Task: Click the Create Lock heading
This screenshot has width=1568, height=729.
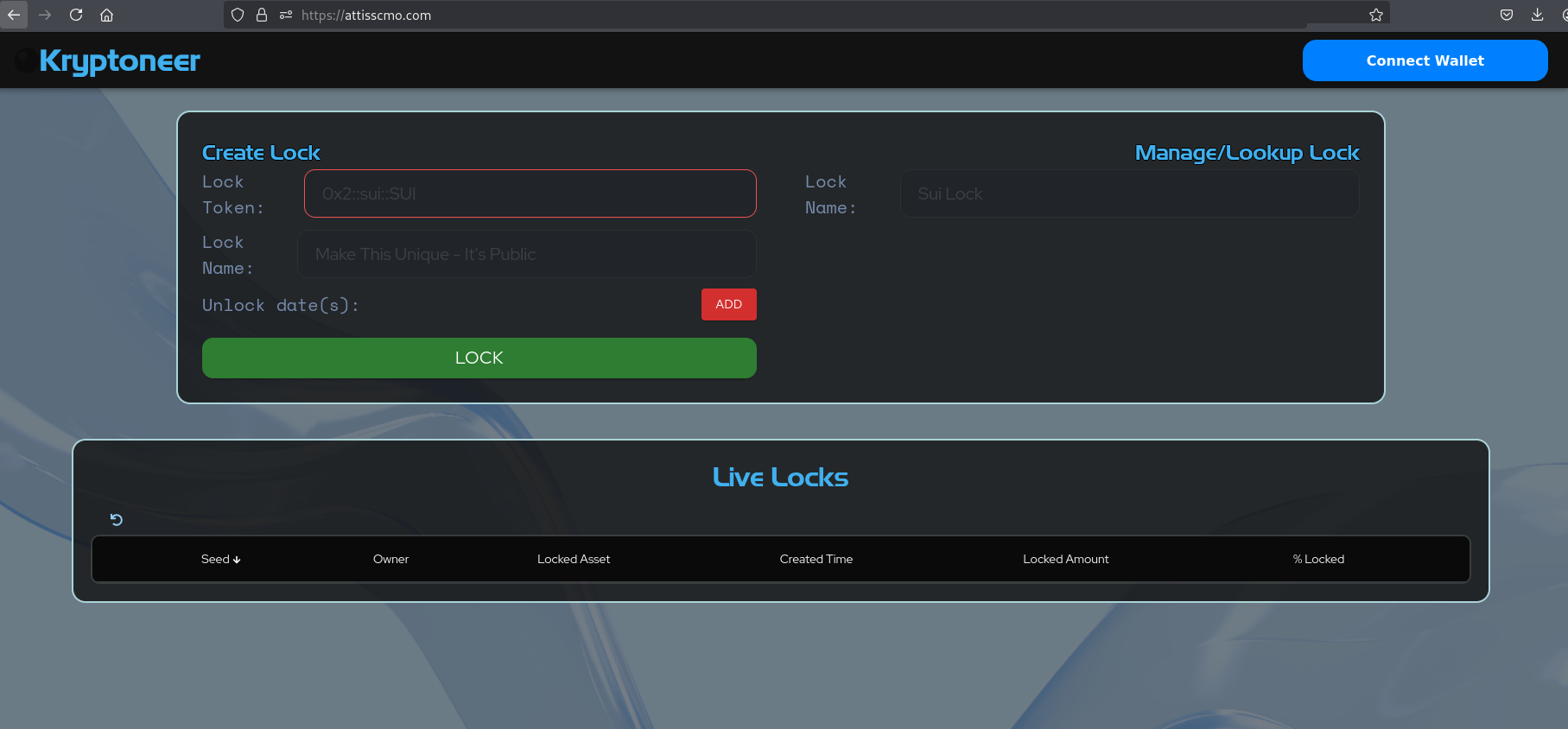Action: 261,153
